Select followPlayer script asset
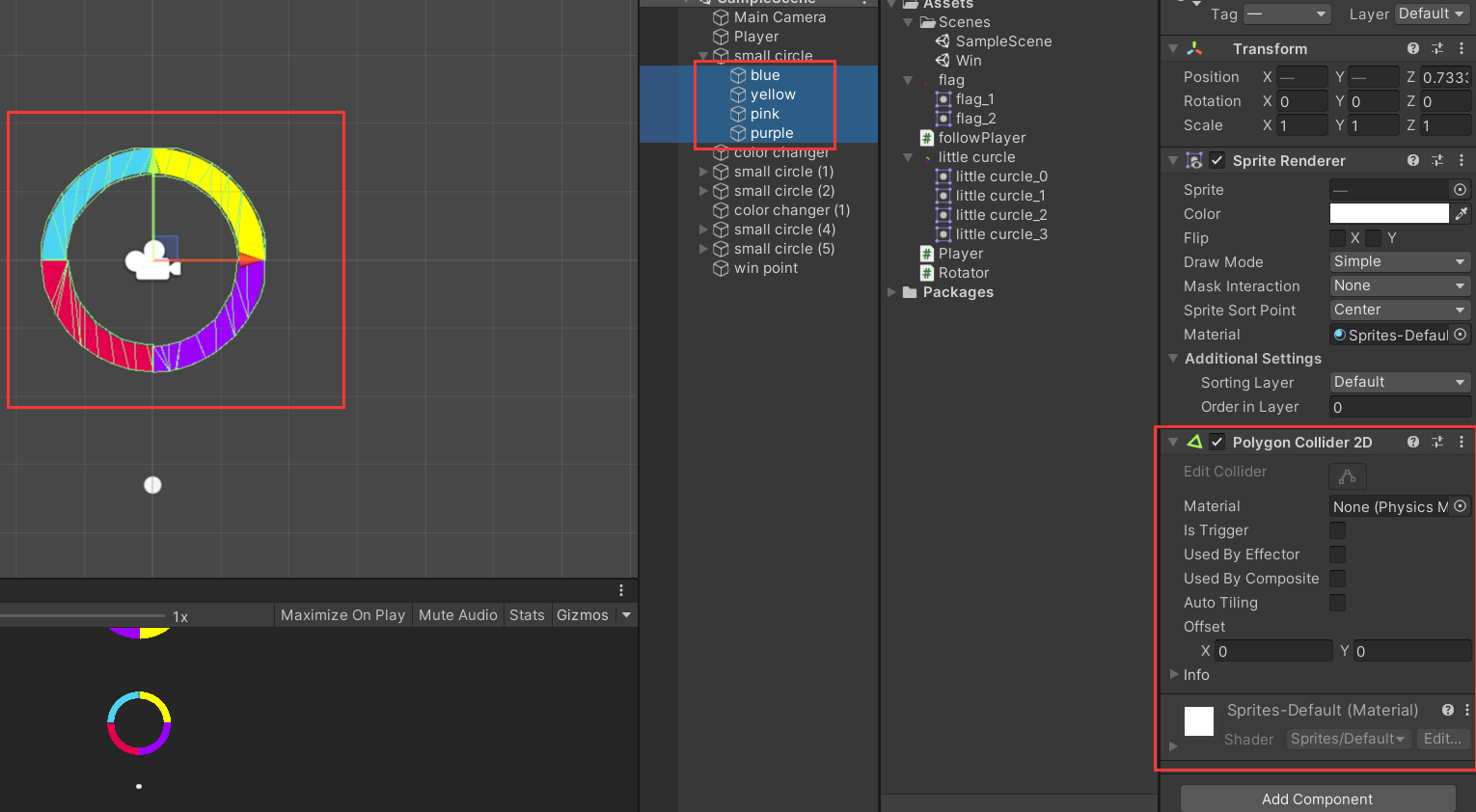The image size is (1476, 812). pos(982,138)
